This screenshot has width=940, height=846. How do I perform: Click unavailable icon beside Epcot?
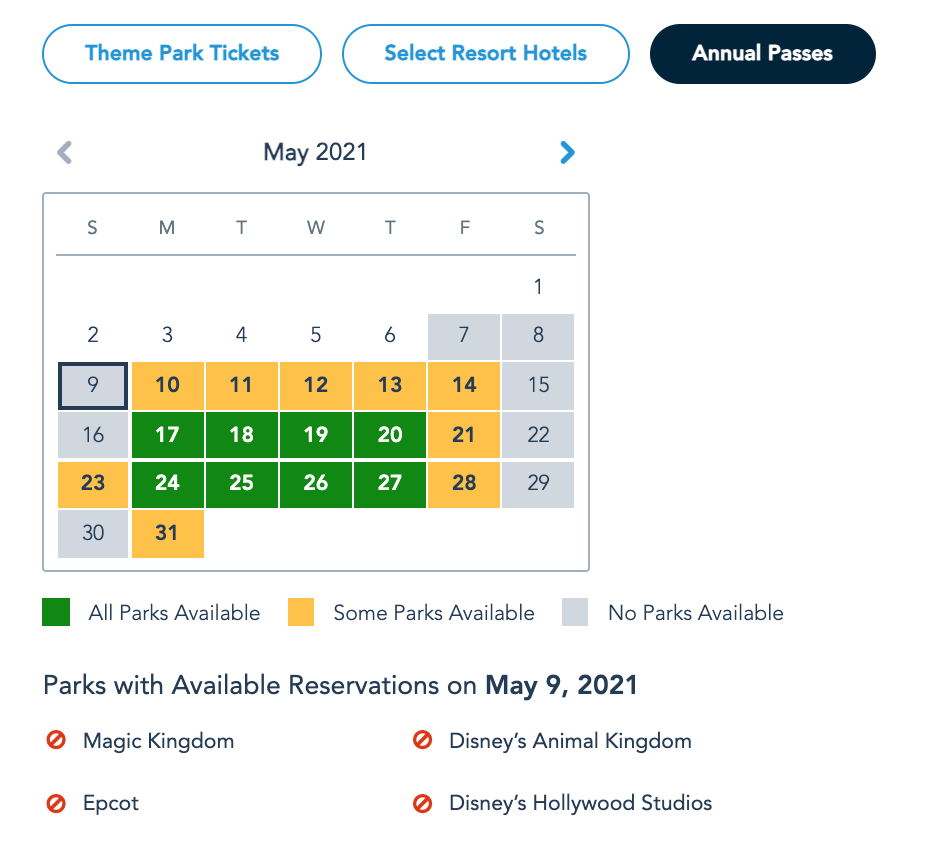pyautogui.click(x=56, y=803)
